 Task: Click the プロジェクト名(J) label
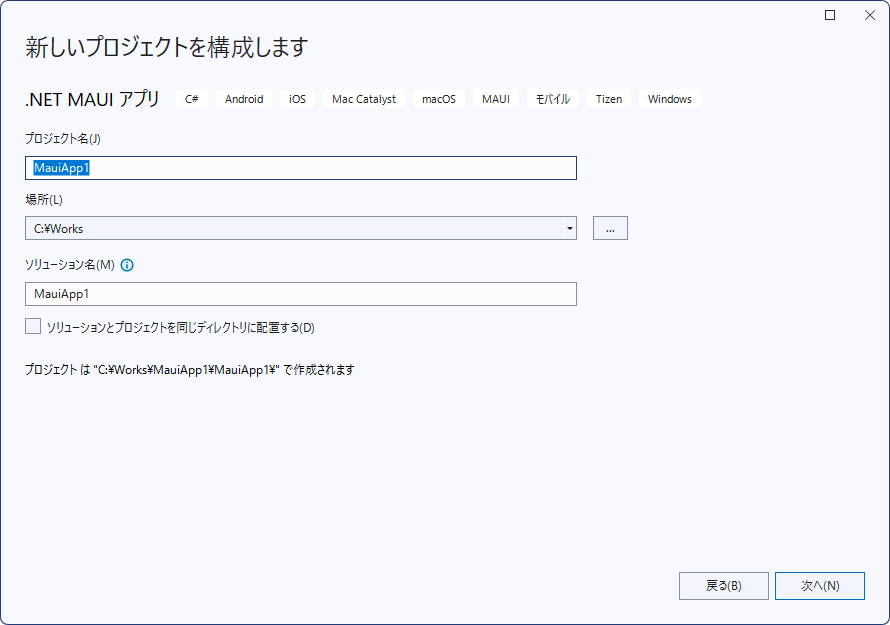[x=63, y=139]
